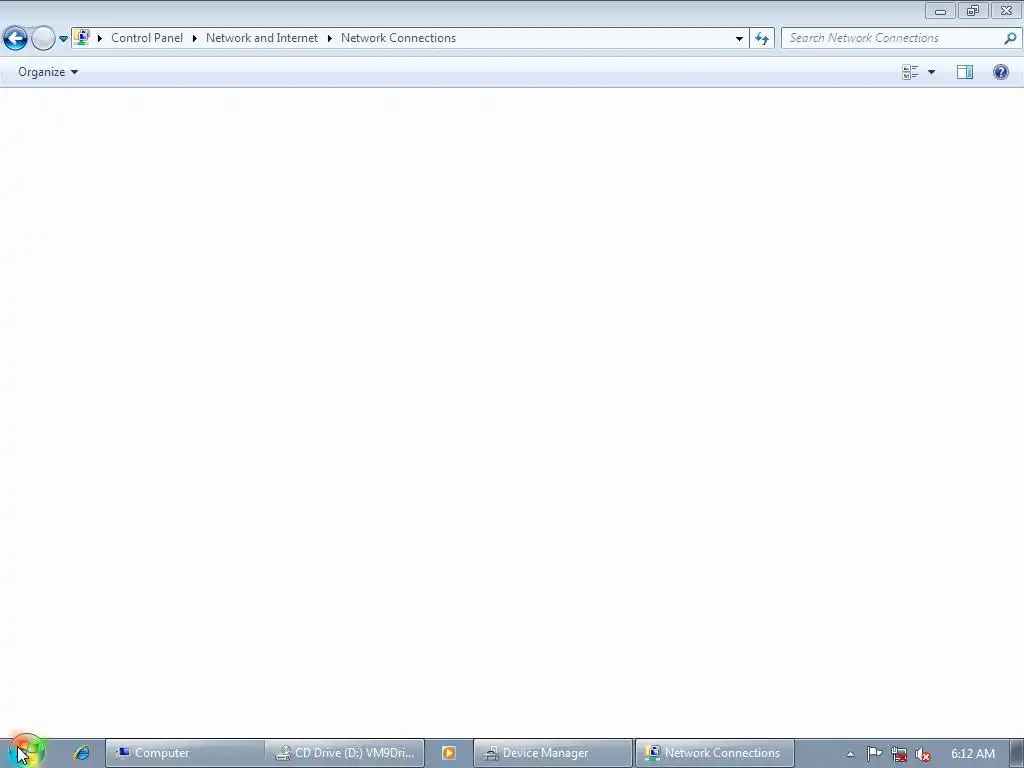Open Action Center flag icon

click(x=874, y=754)
